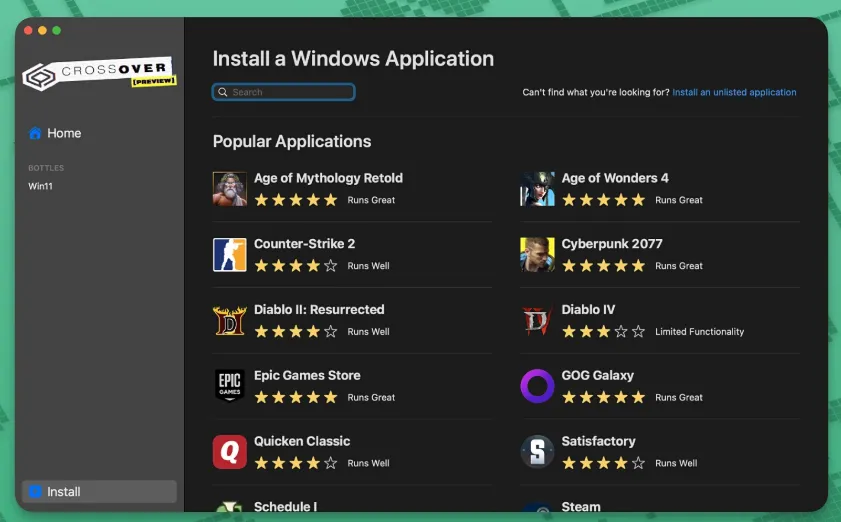Focus the Search input field
841x522 pixels.
pos(284,92)
